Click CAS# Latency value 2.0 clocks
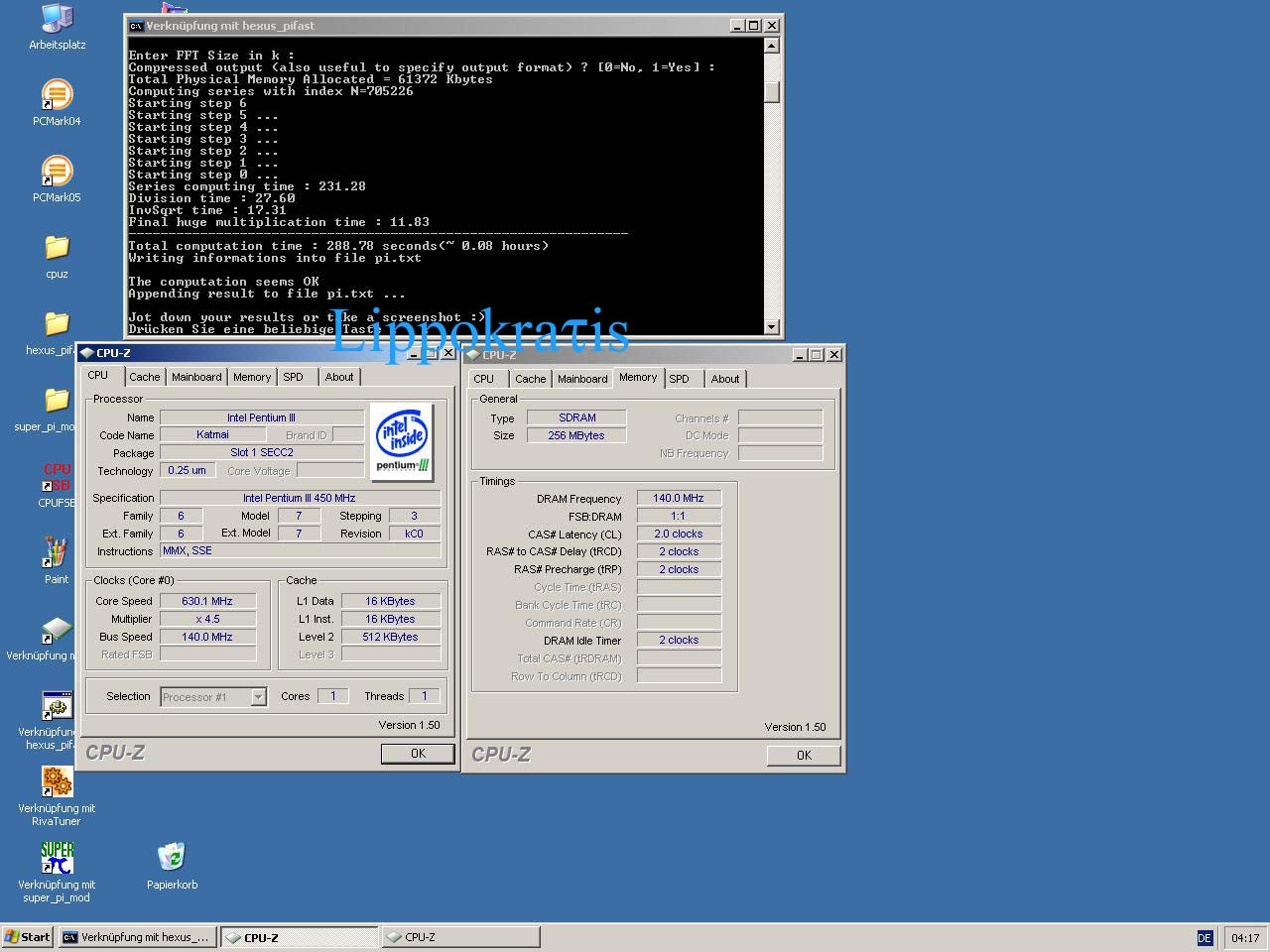 pos(679,534)
